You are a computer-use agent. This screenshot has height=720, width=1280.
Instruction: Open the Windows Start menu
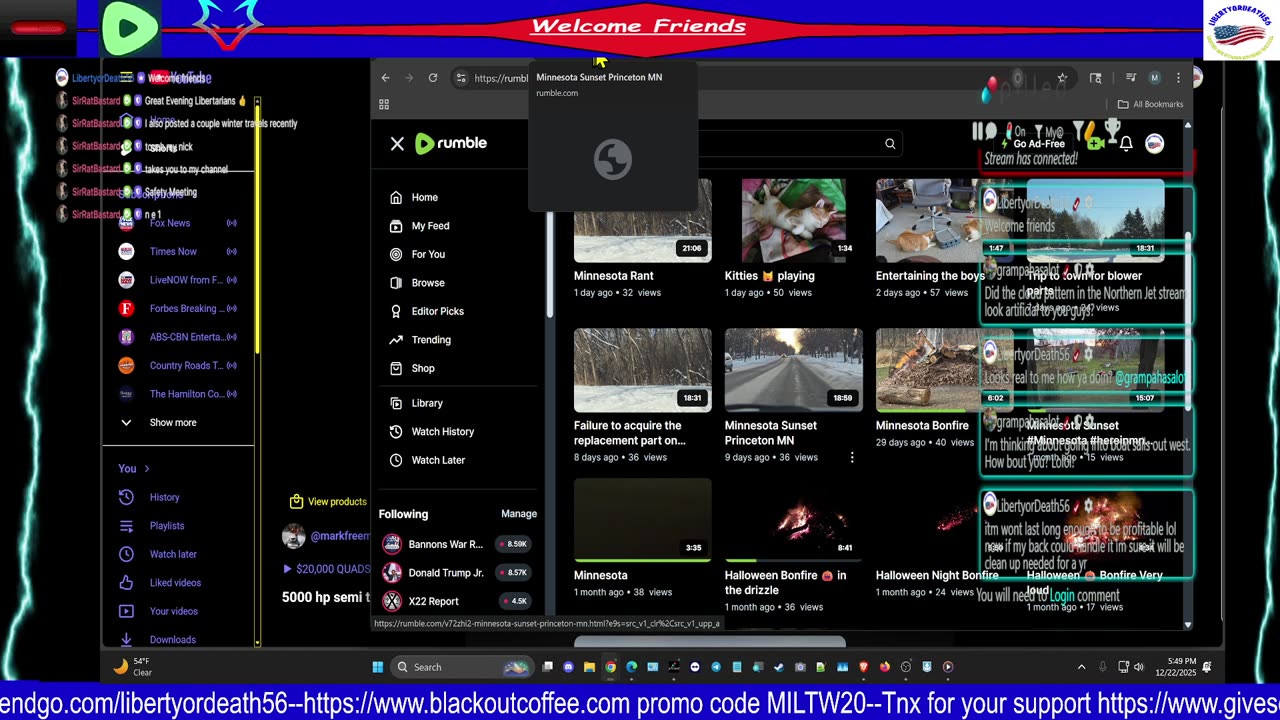click(x=378, y=667)
